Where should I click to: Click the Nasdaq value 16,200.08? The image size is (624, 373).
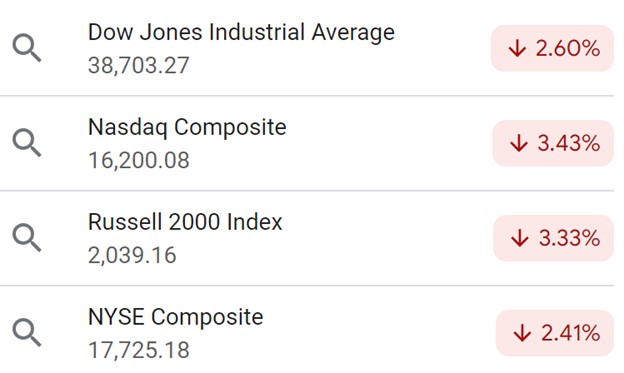coord(138,160)
